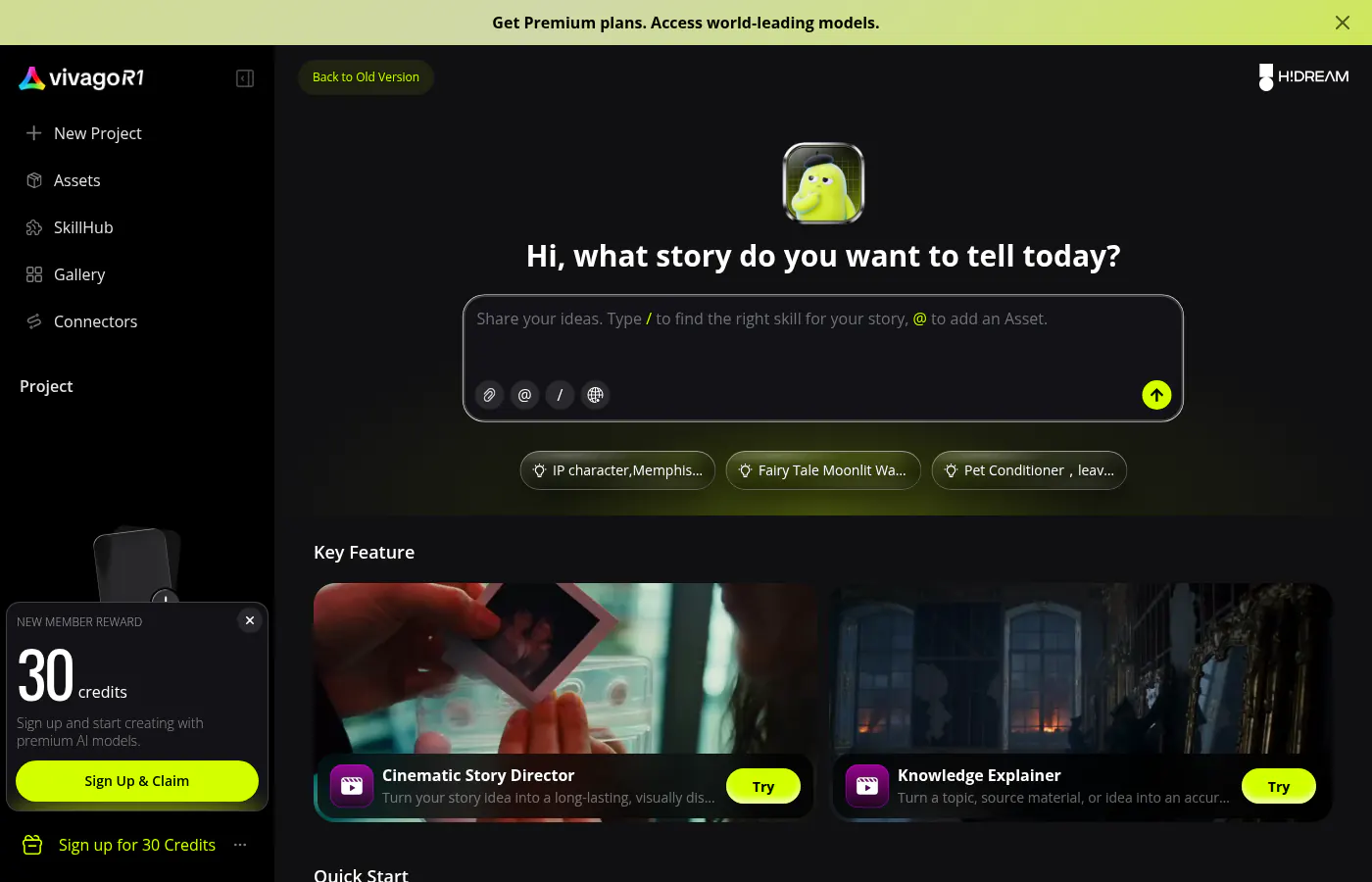Select the Fairy Tale Moonlit suggestion
Screen dimensions: 1372x882
(x=823, y=470)
